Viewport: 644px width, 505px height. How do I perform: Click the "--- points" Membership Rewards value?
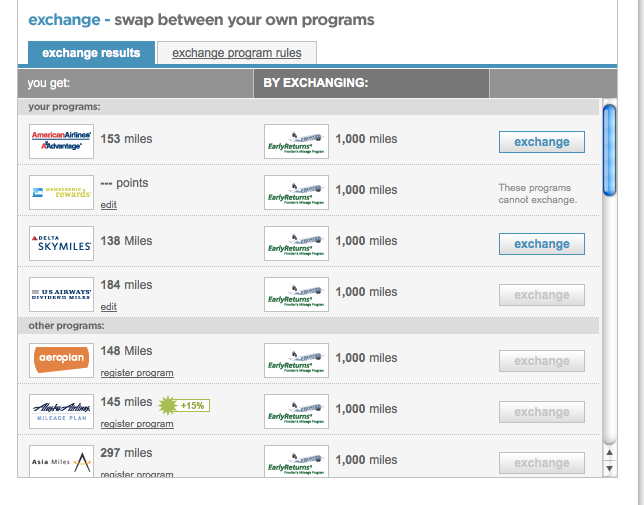point(124,183)
